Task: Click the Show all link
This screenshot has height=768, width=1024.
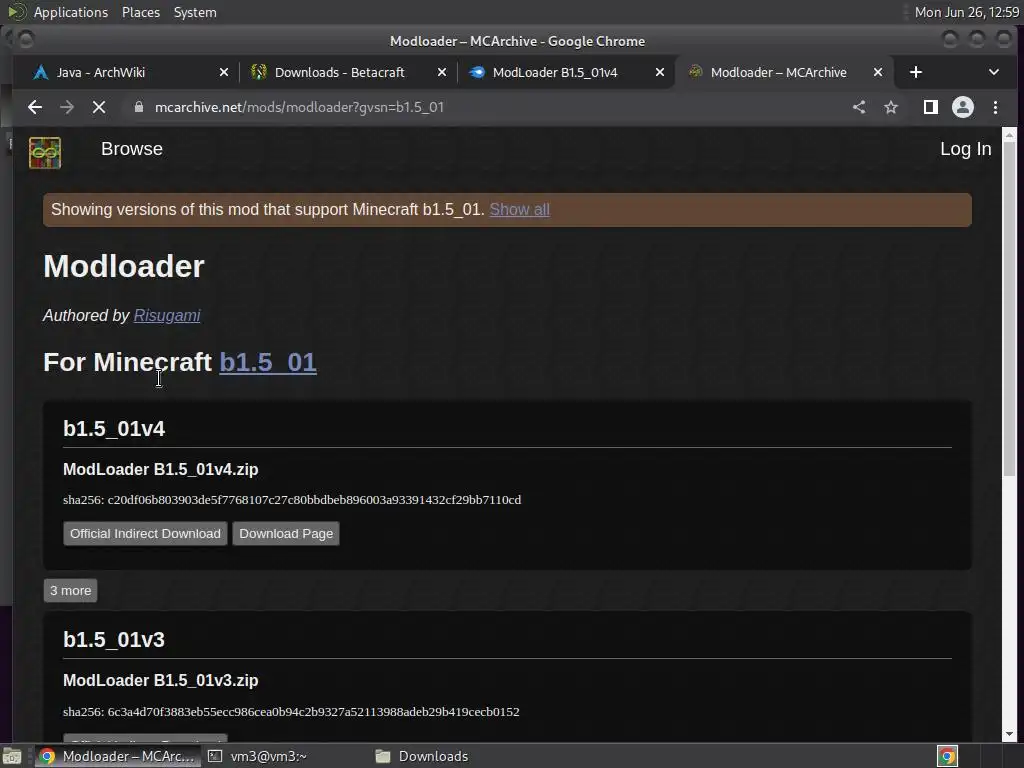Action: (519, 210)
